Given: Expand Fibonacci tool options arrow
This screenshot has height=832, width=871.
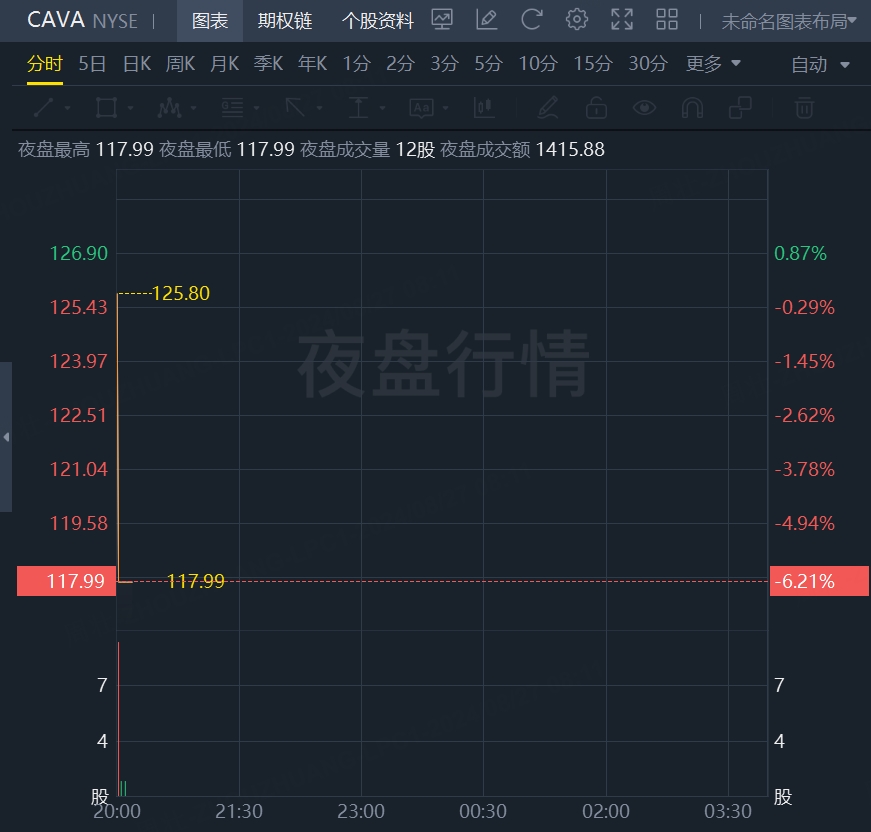Looking at the screenshot, I should point(256,108).
